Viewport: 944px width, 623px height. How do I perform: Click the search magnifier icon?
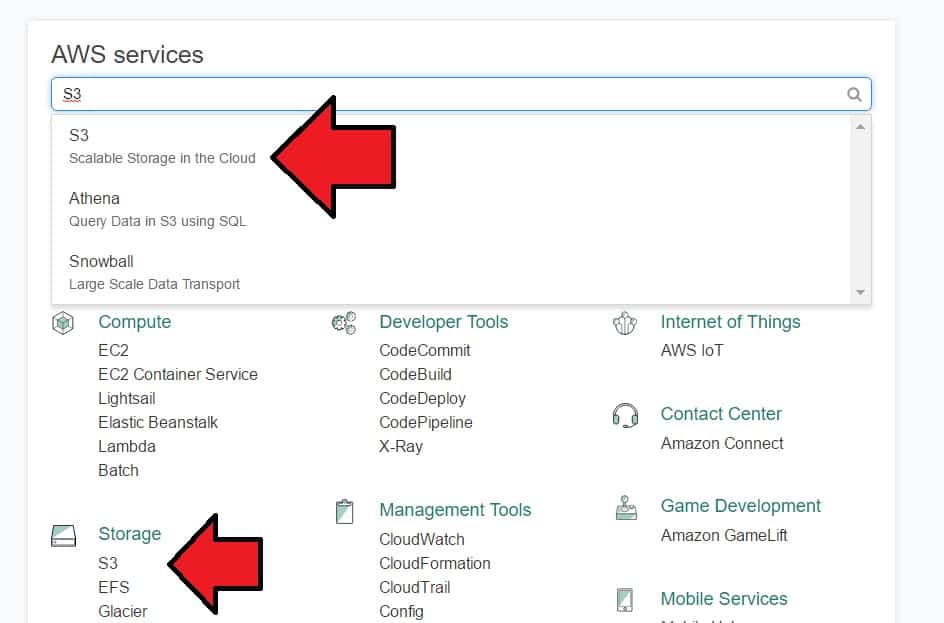point(854,94)
